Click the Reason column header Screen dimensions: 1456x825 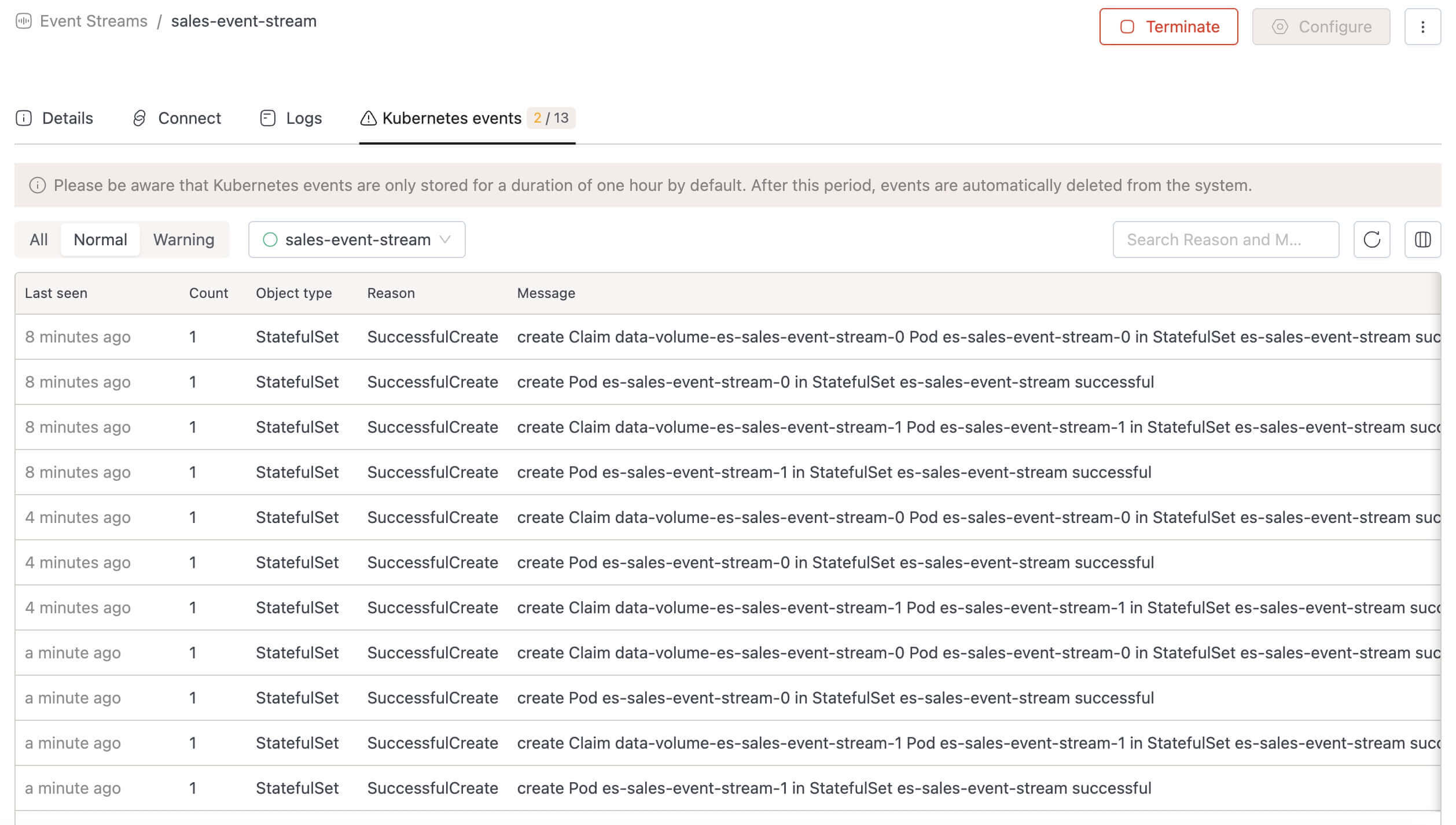pyautogui.click(x=391, y=293)
